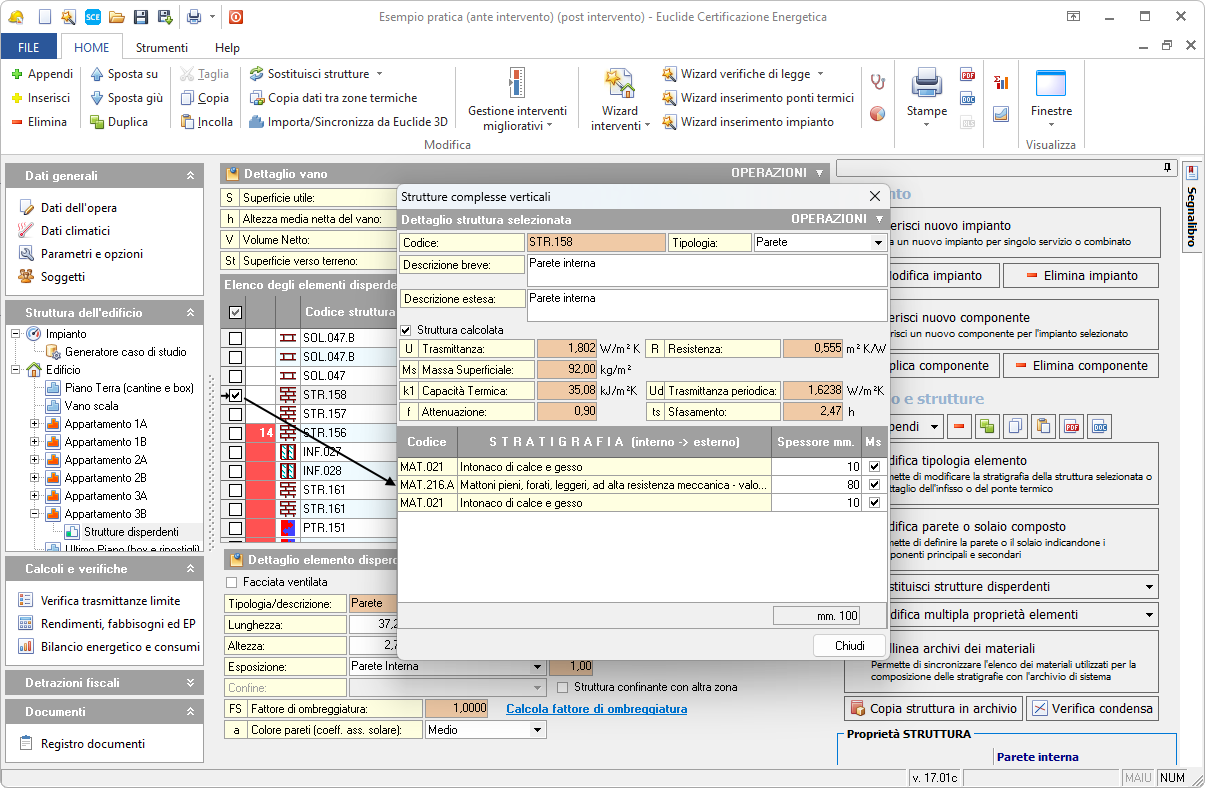Click the red minus delete button in panel
Image resolution: width=1205 pixels, height=788 pixels.
[959, 427]
